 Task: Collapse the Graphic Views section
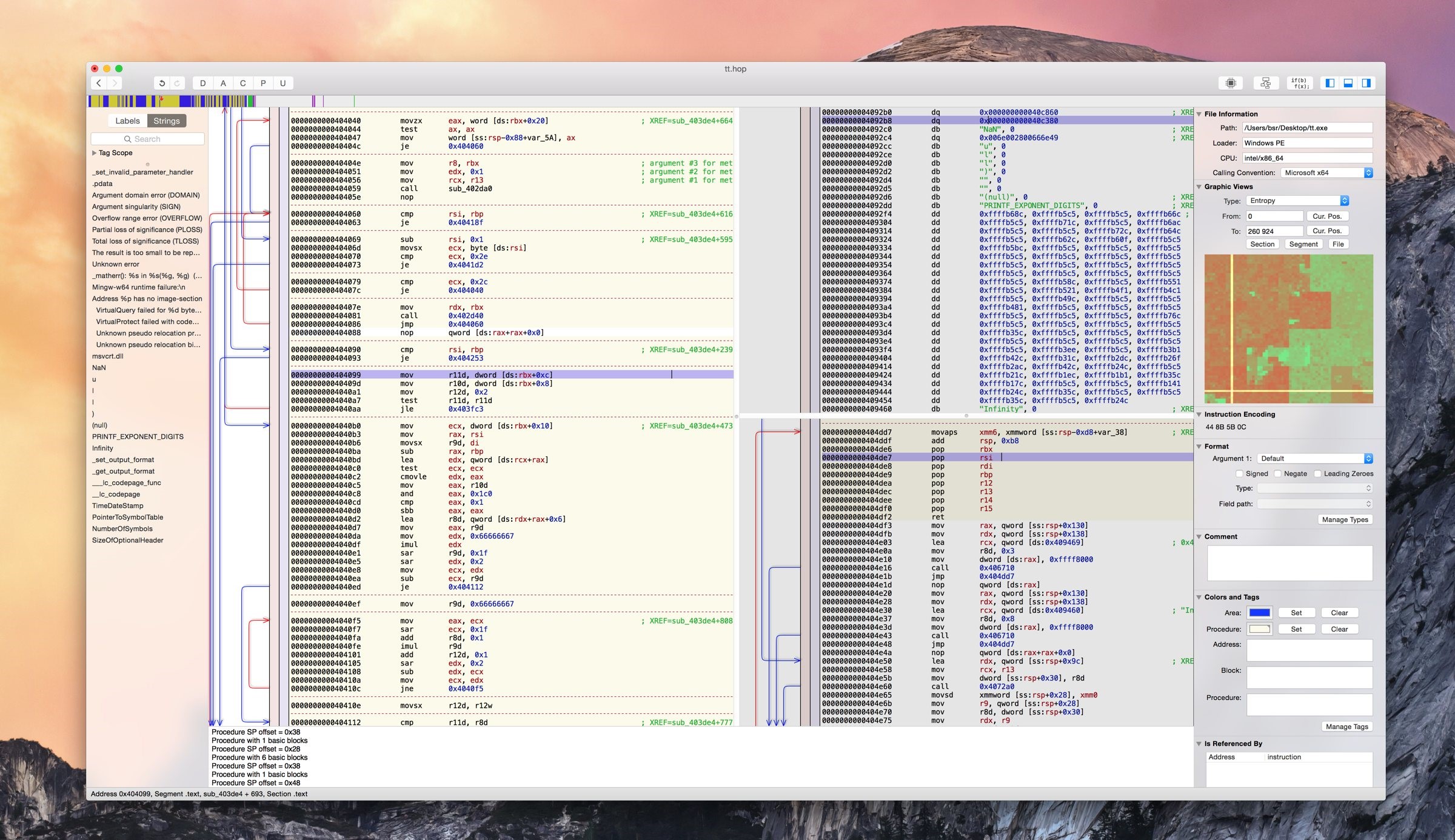coord(1199,187)
